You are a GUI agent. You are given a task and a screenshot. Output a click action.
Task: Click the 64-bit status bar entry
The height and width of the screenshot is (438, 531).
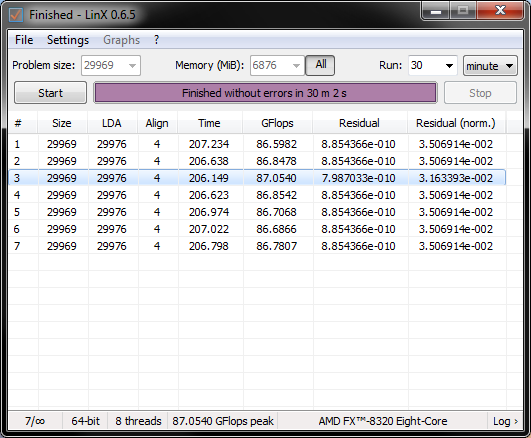click(85, 421)
